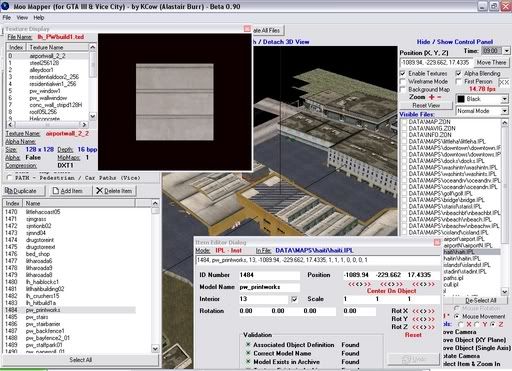
Task: Select texture row alleydoor1
Action: [47, 70]
